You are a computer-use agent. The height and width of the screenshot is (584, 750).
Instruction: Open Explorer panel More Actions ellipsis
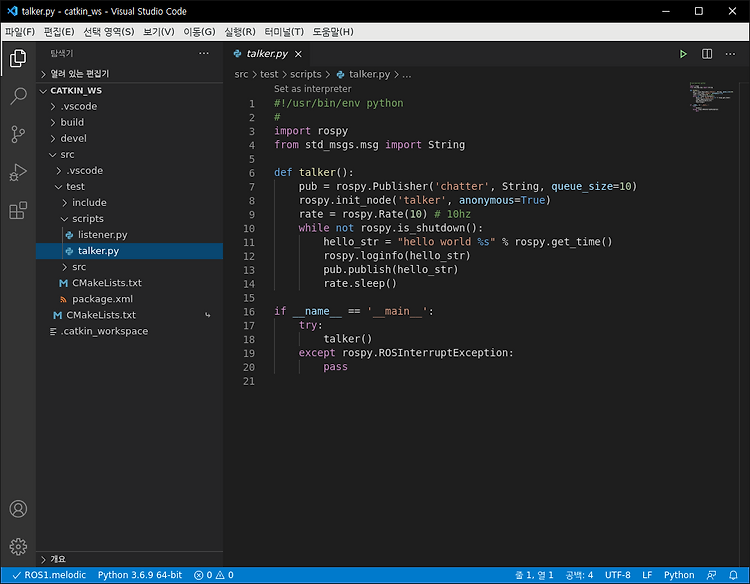pyautogui.click(x=204, y=53)
